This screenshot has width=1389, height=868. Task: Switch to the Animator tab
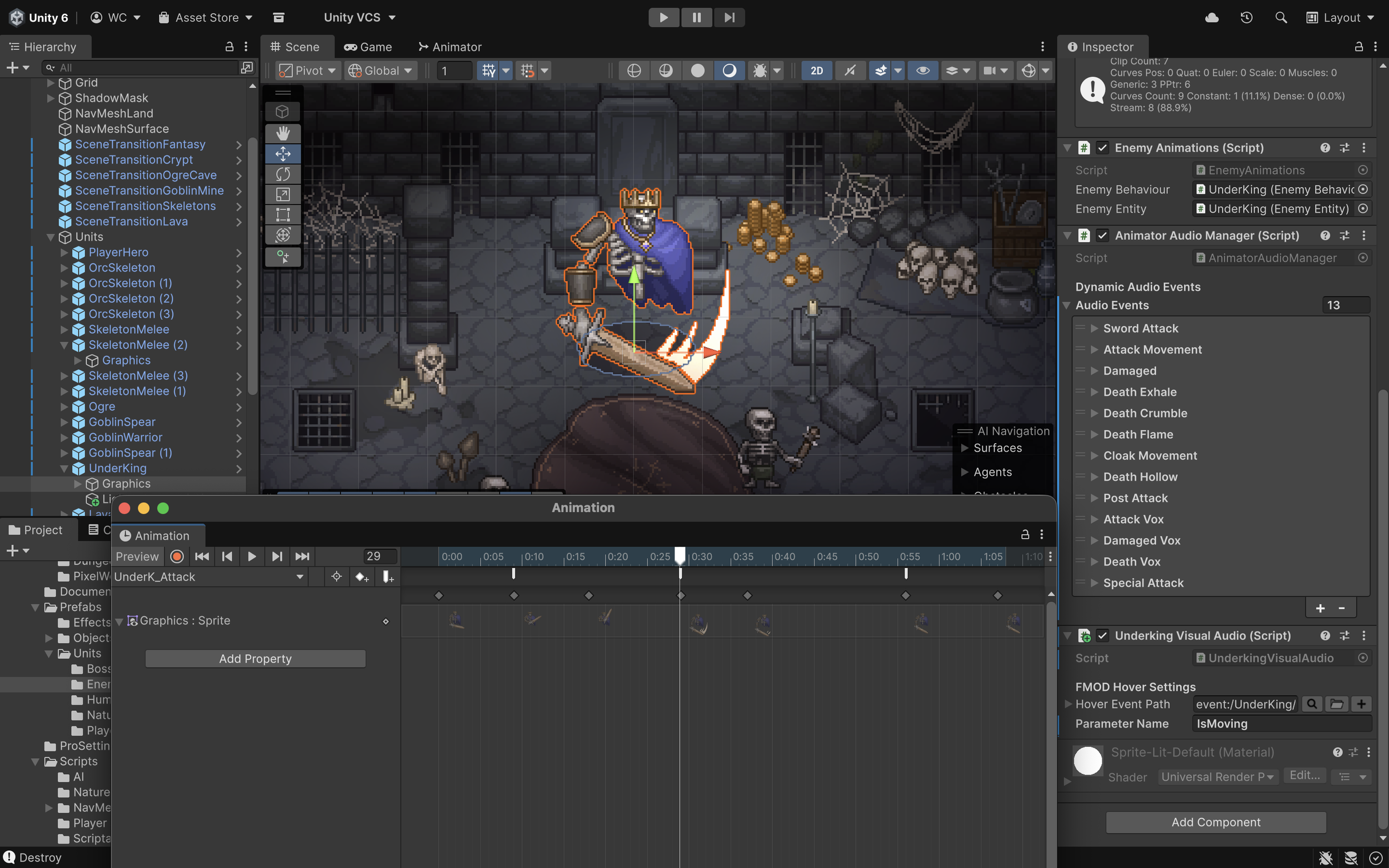point(449,47)
